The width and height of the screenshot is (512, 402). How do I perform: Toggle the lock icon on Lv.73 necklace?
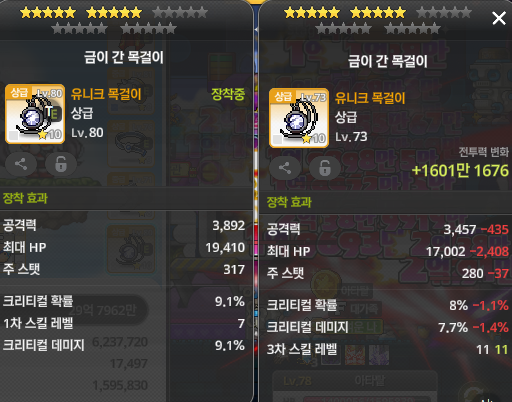click(x=325, y=168)
